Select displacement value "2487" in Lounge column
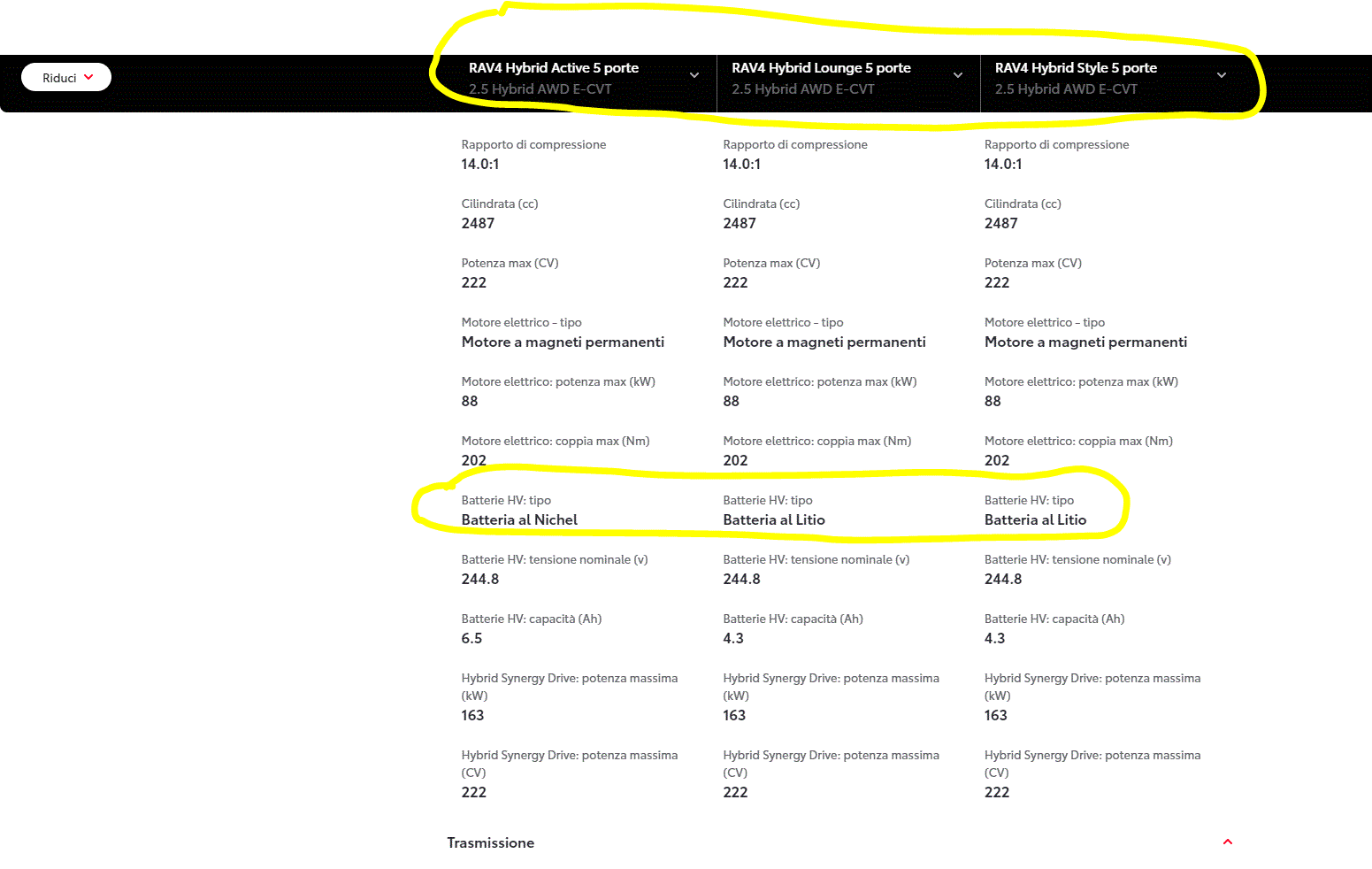This screenshot has height=869, width=1372. coord(740,224)
